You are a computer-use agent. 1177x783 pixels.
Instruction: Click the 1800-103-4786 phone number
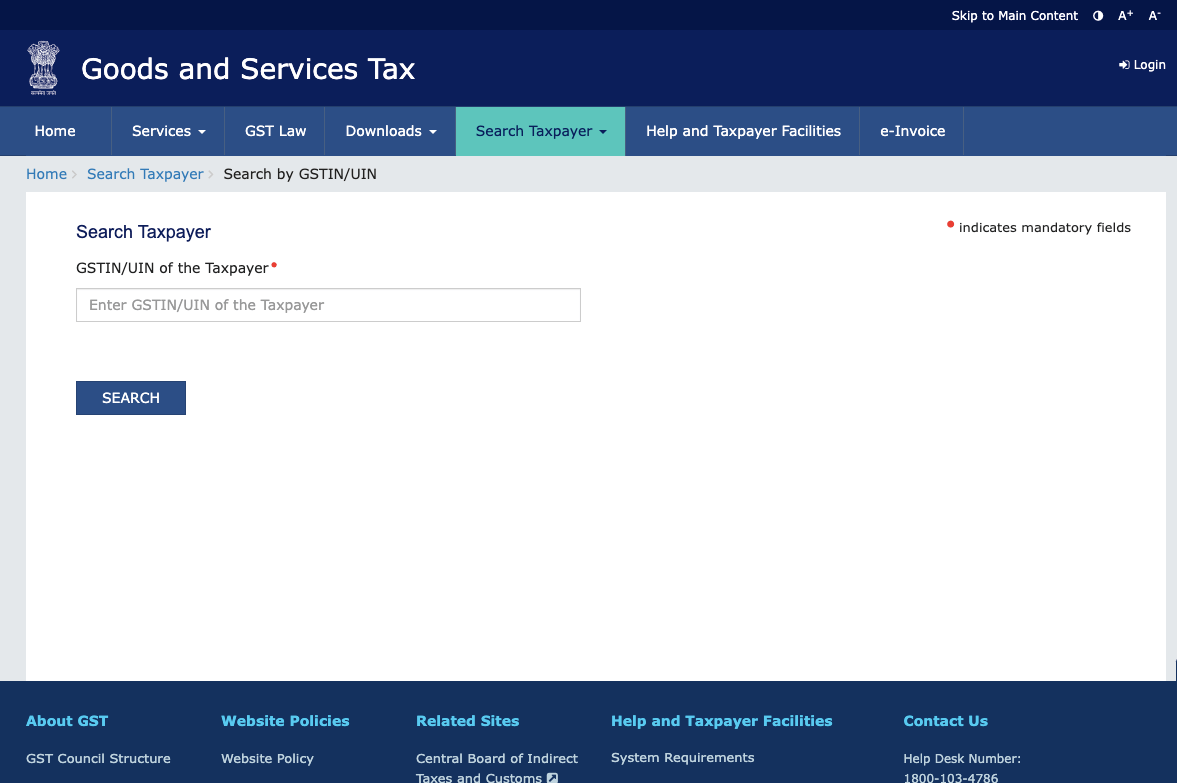(950, 778)
